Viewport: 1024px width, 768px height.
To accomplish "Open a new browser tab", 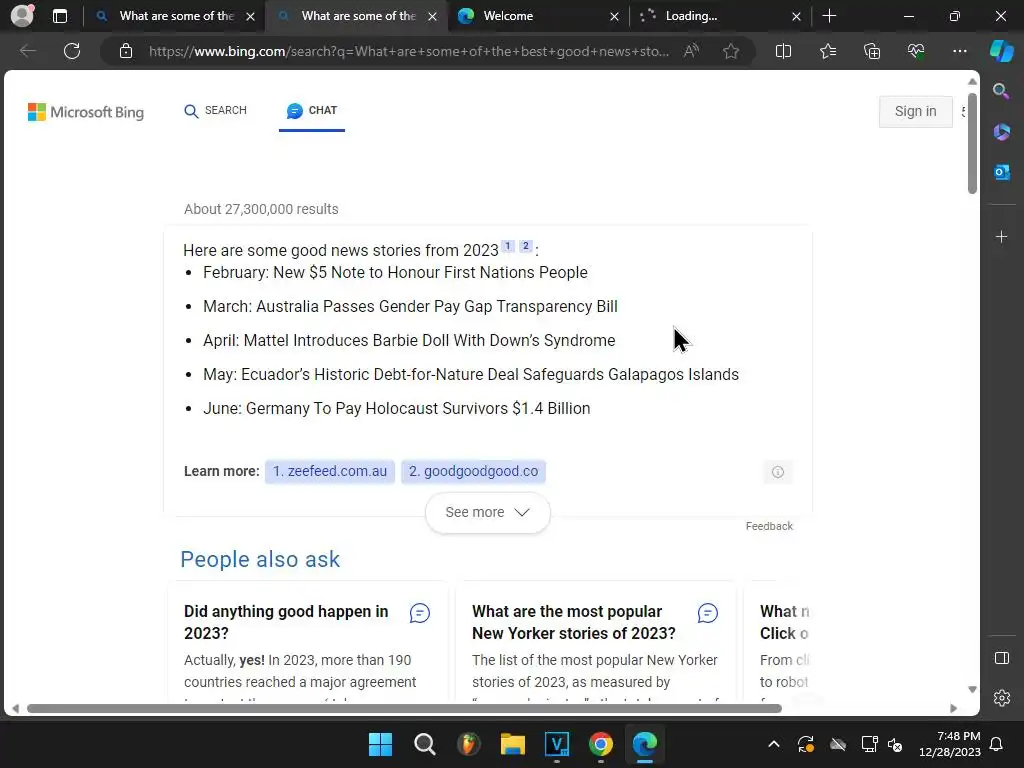I will click(x=829, y=16).
